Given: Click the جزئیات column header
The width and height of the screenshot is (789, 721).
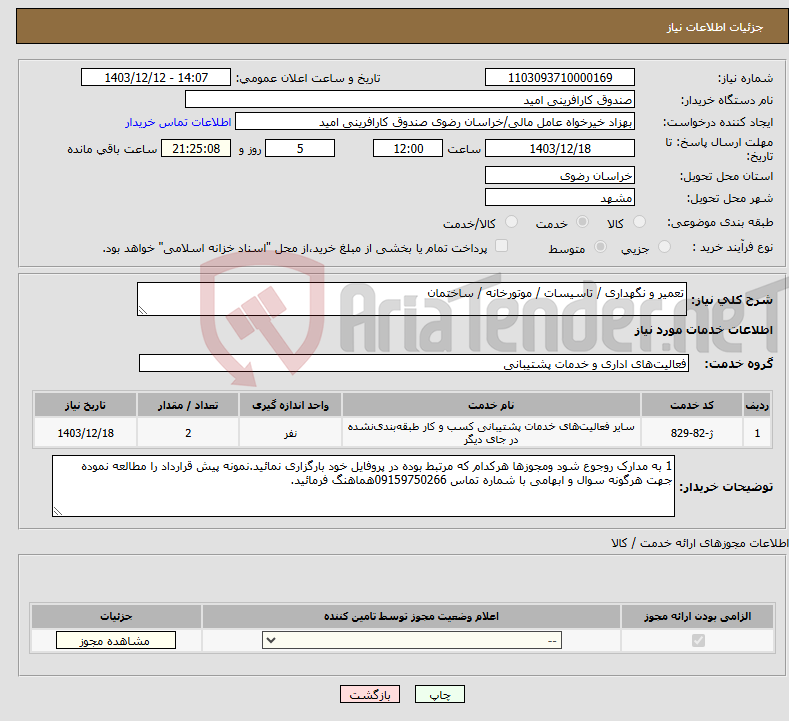Looking at the screenshot, I should pos(116,616).
